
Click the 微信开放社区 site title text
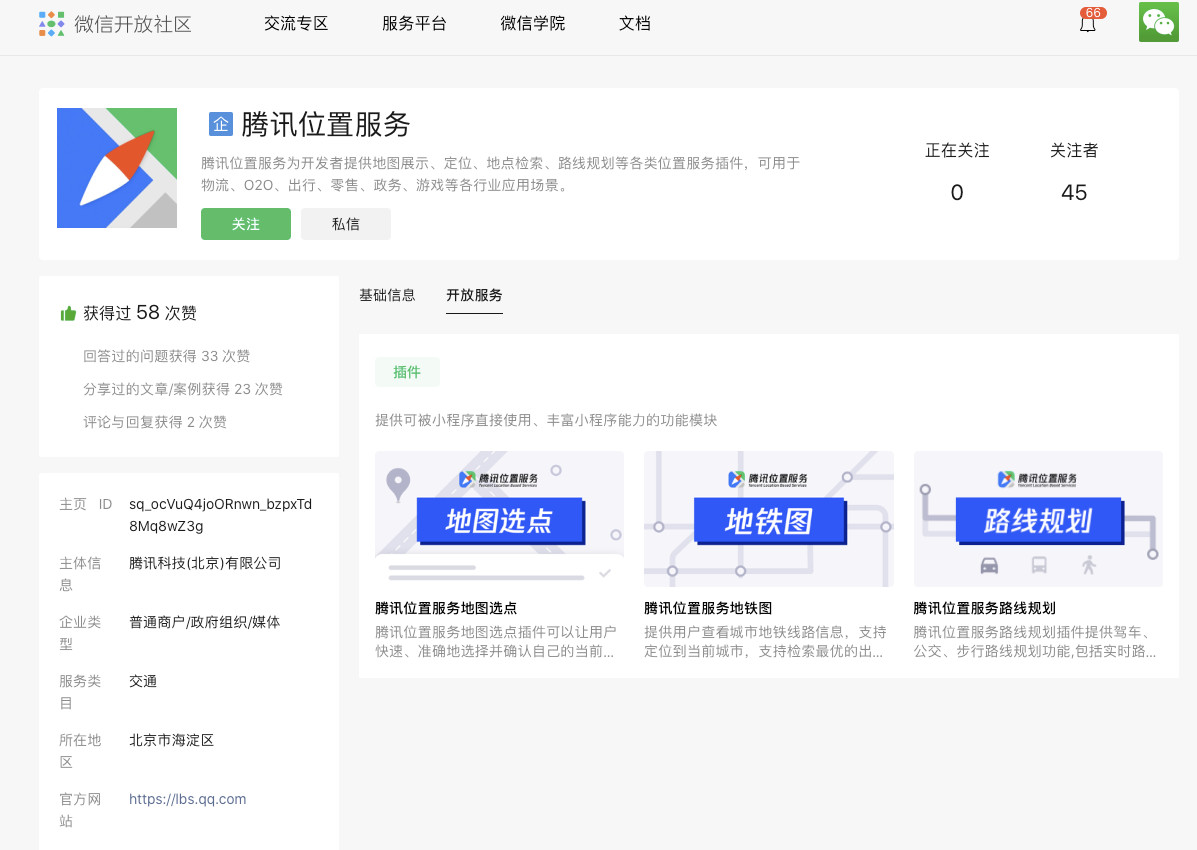[x=133, y=24]
